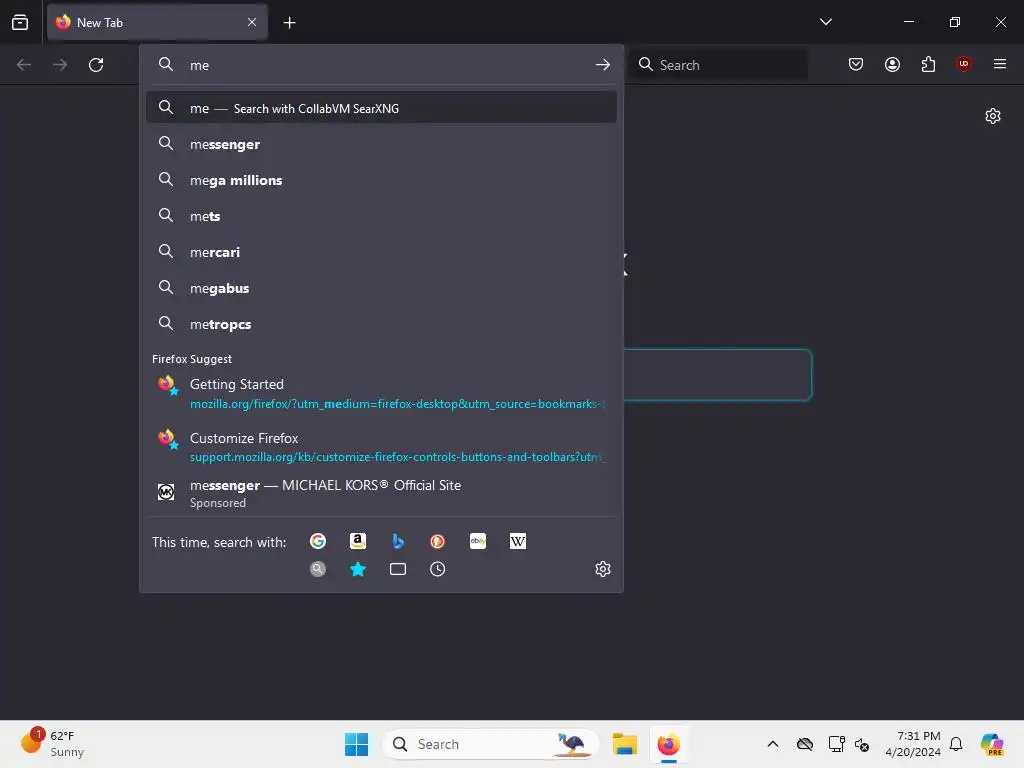
Task: Search this time with eBay
Action: tap(478, 541)
